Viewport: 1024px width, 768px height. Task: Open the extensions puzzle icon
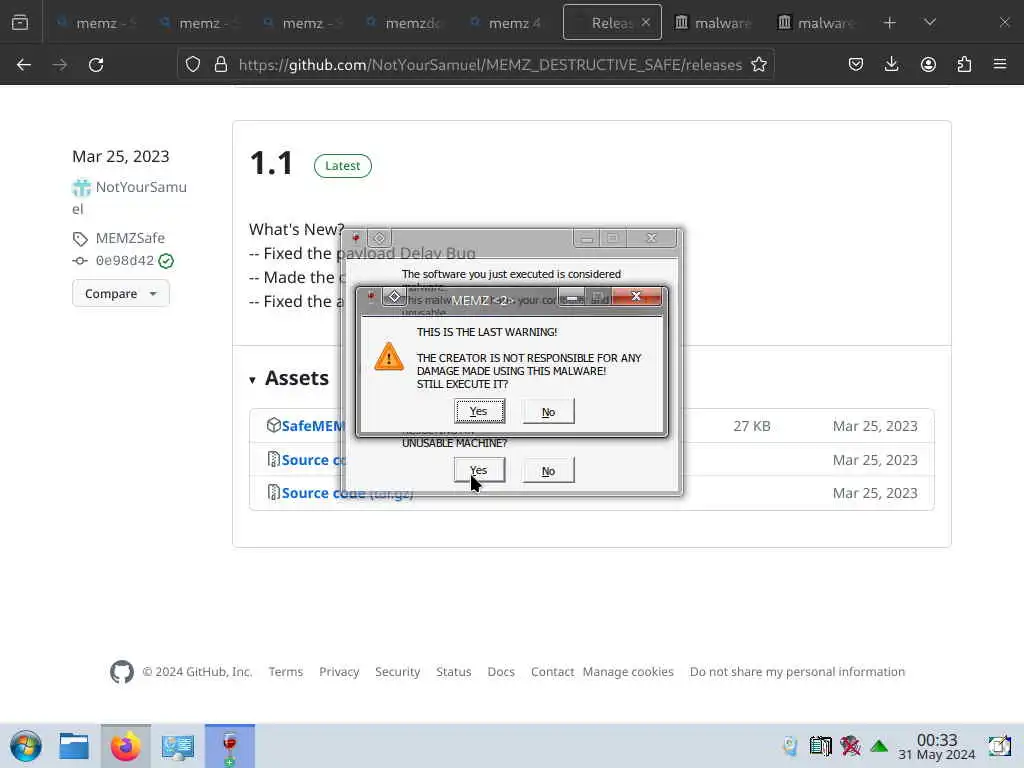click(964, 65)
